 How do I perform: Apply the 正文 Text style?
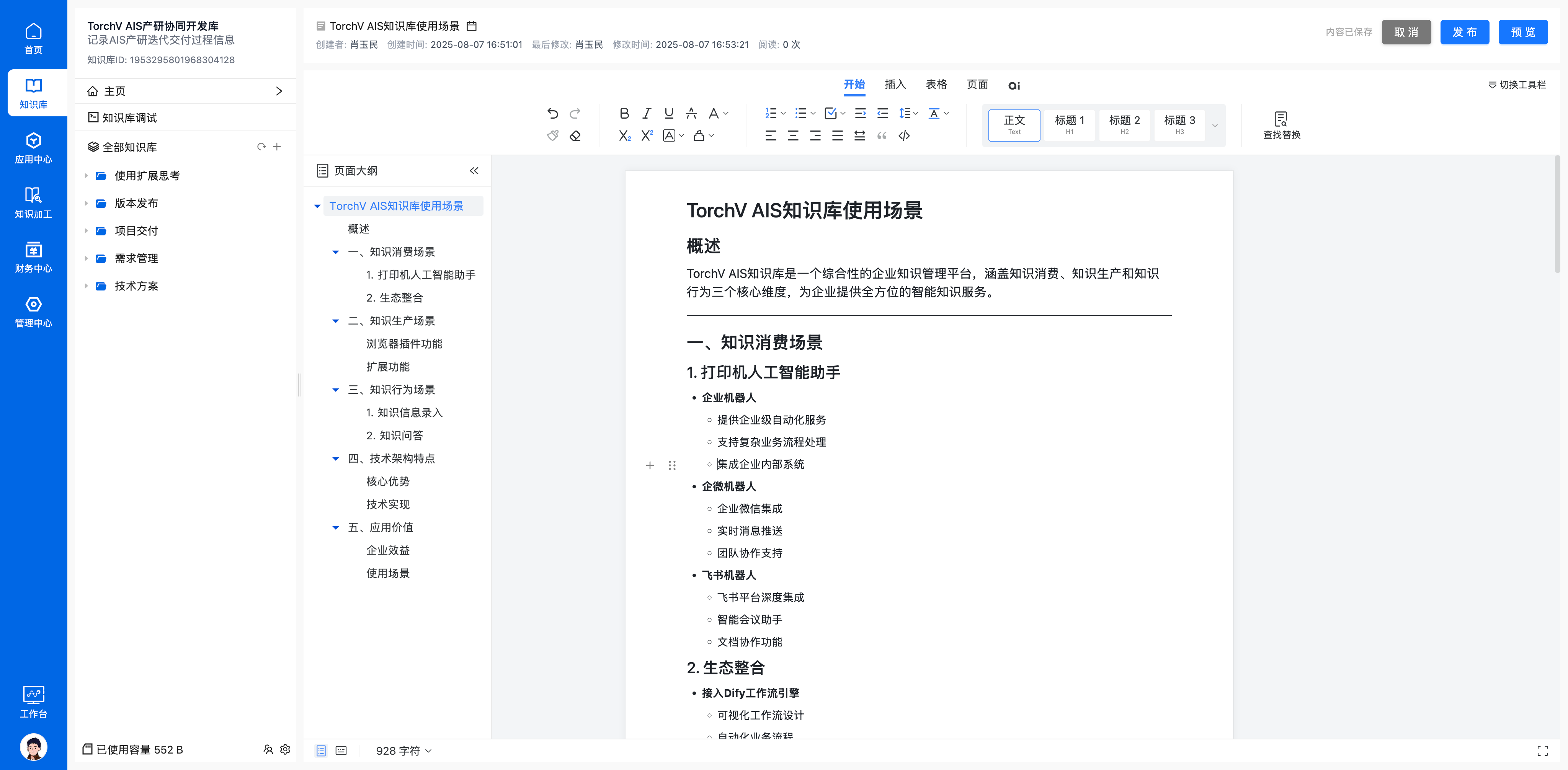pyautogui.click(x=1014, y=125)
